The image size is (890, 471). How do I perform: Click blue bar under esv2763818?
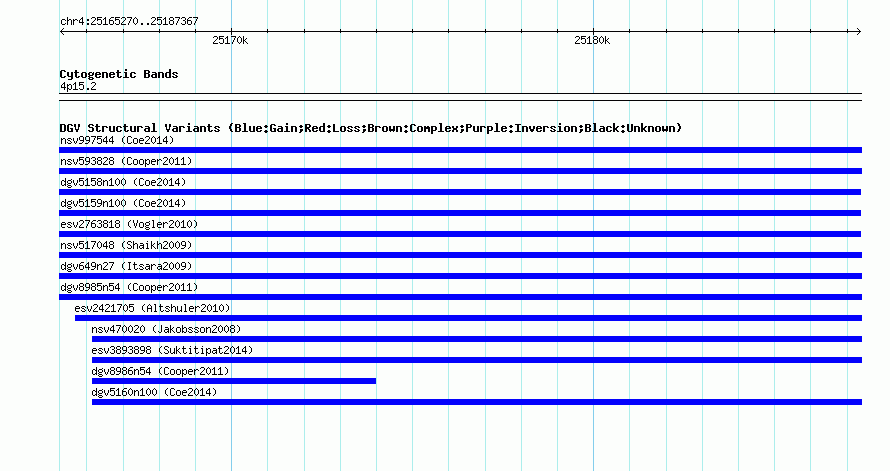tap(460, 234)
